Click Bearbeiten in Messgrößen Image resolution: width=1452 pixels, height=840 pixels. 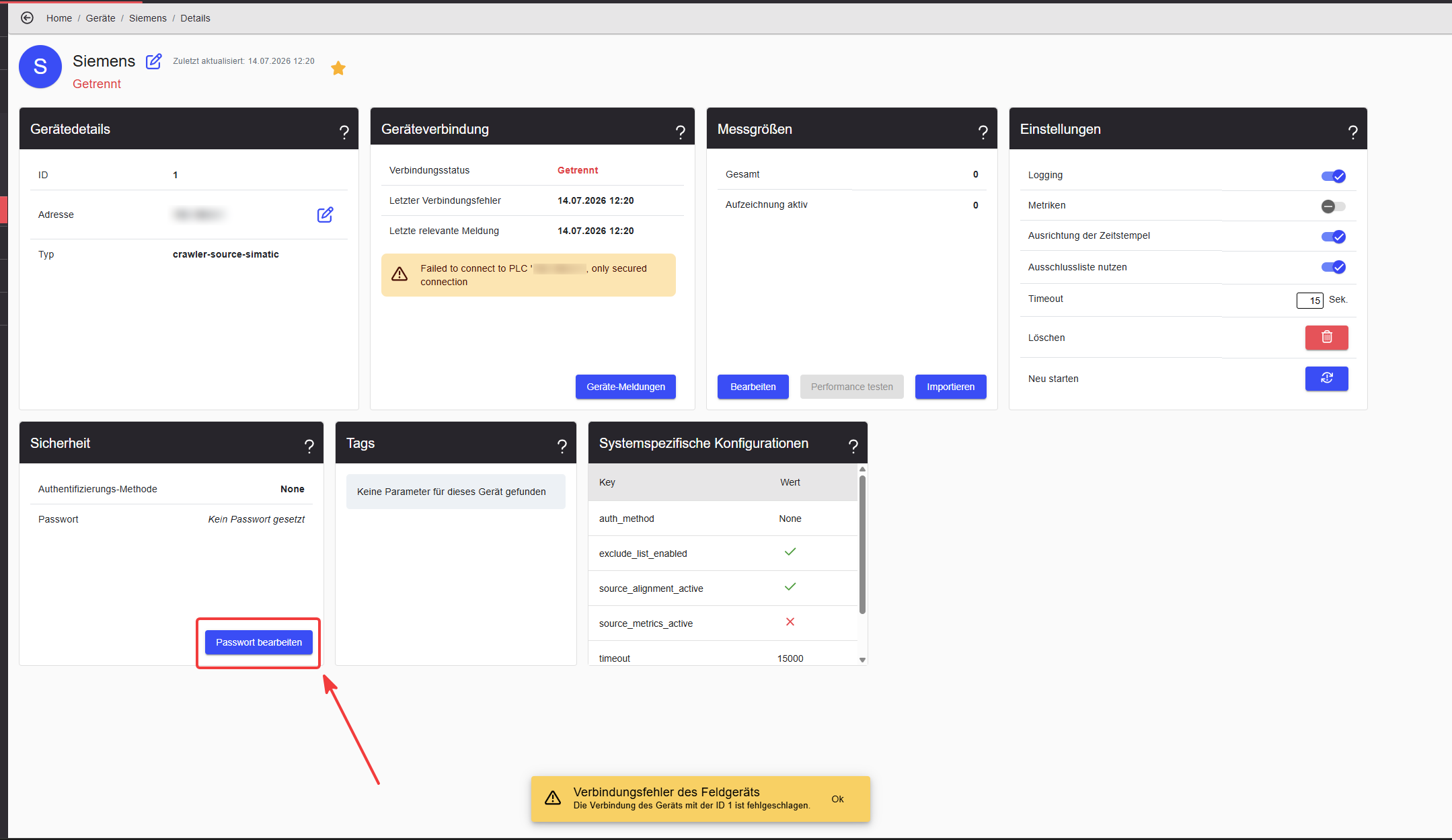(x=753, y=387)
